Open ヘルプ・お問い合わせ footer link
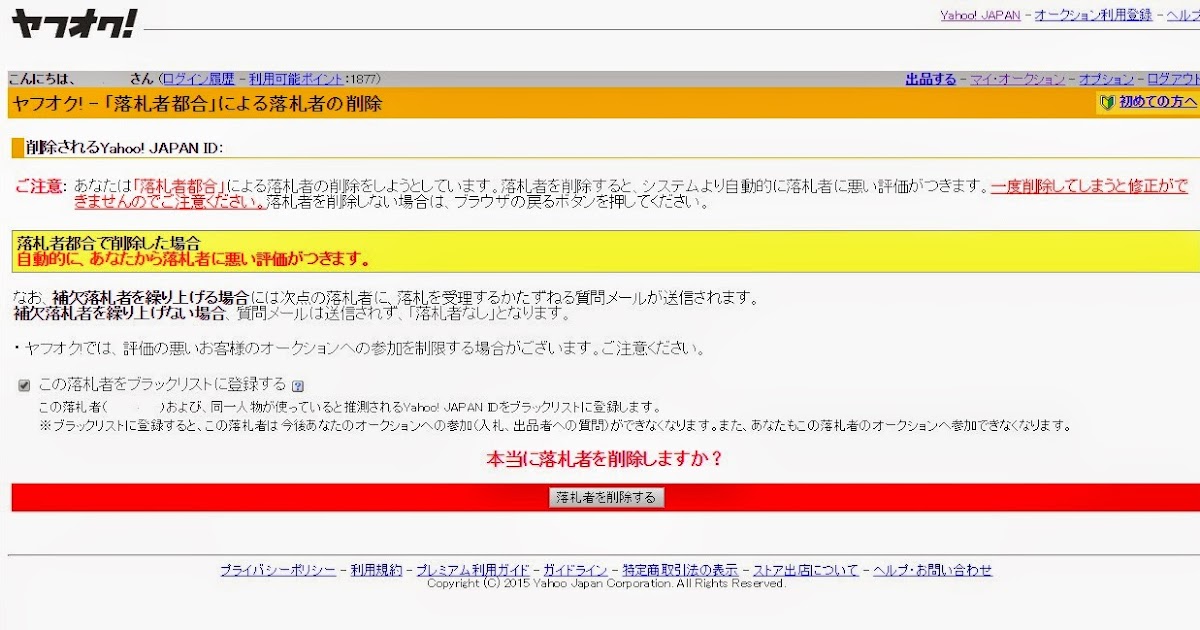The width and height of the screenshot is (1200, 630). click(x=932, y=570)
